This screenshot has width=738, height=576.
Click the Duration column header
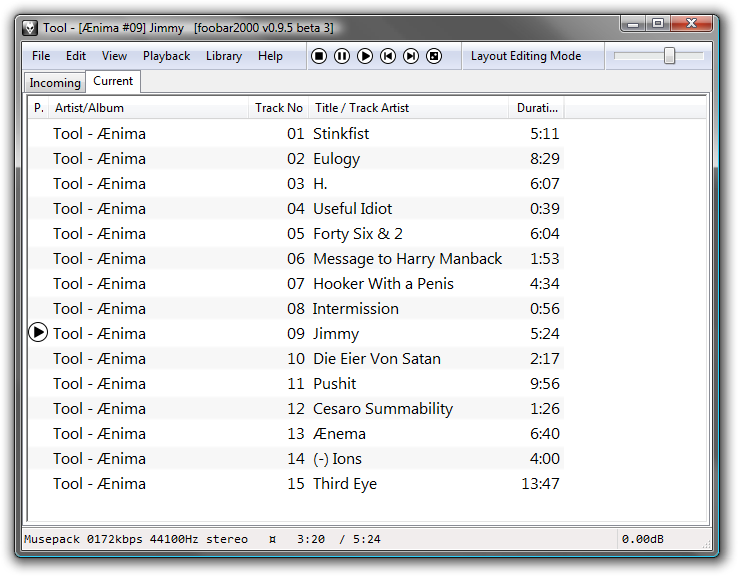pos(537,108)
